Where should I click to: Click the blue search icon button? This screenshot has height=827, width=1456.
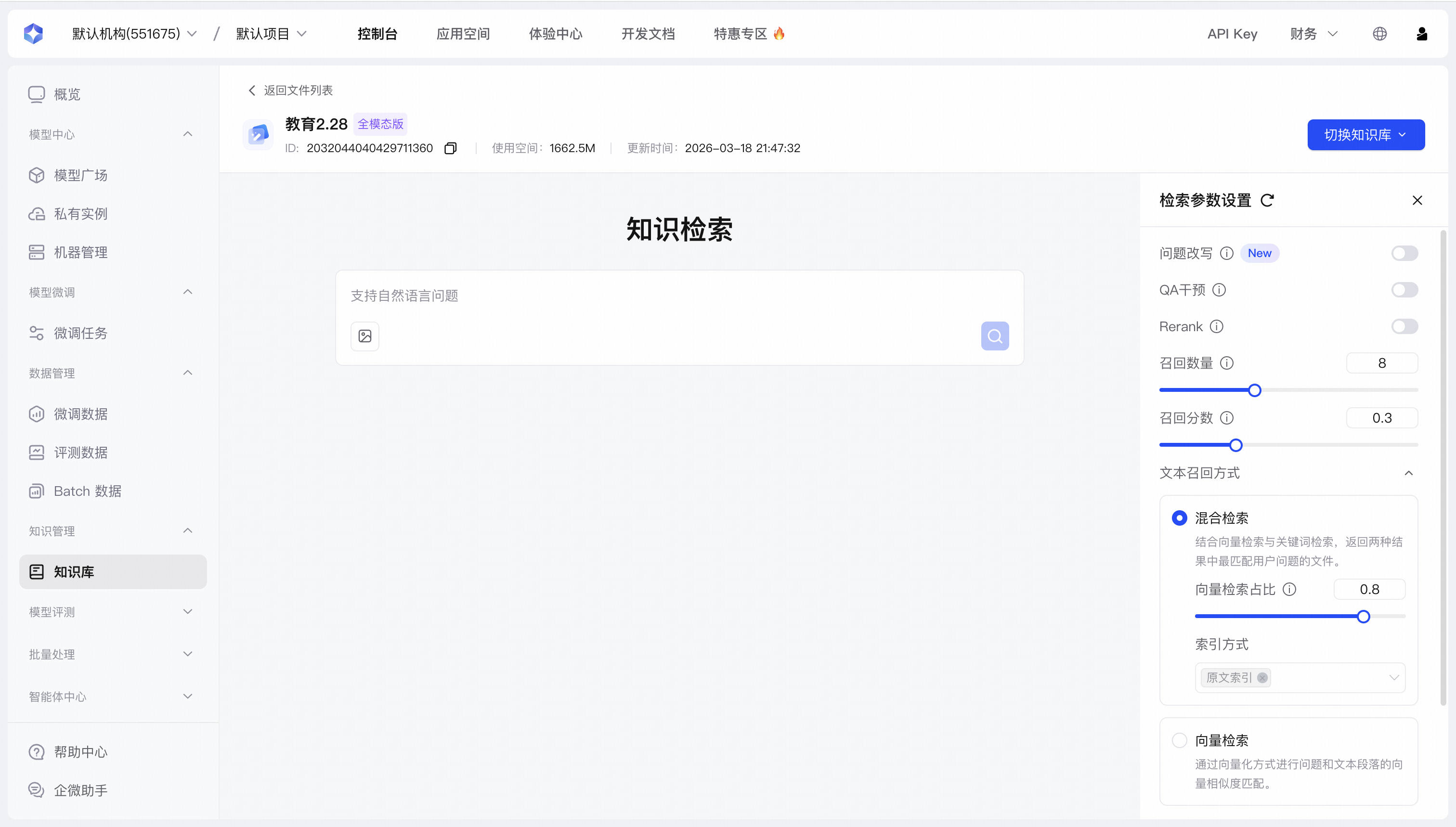995,336
